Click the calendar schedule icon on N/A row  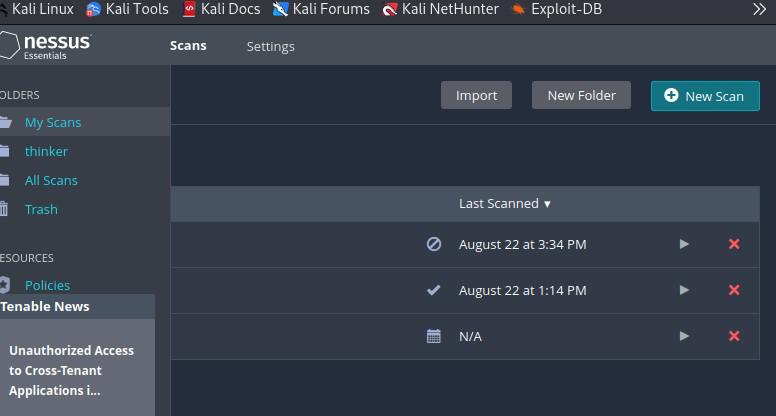point(434,336)
